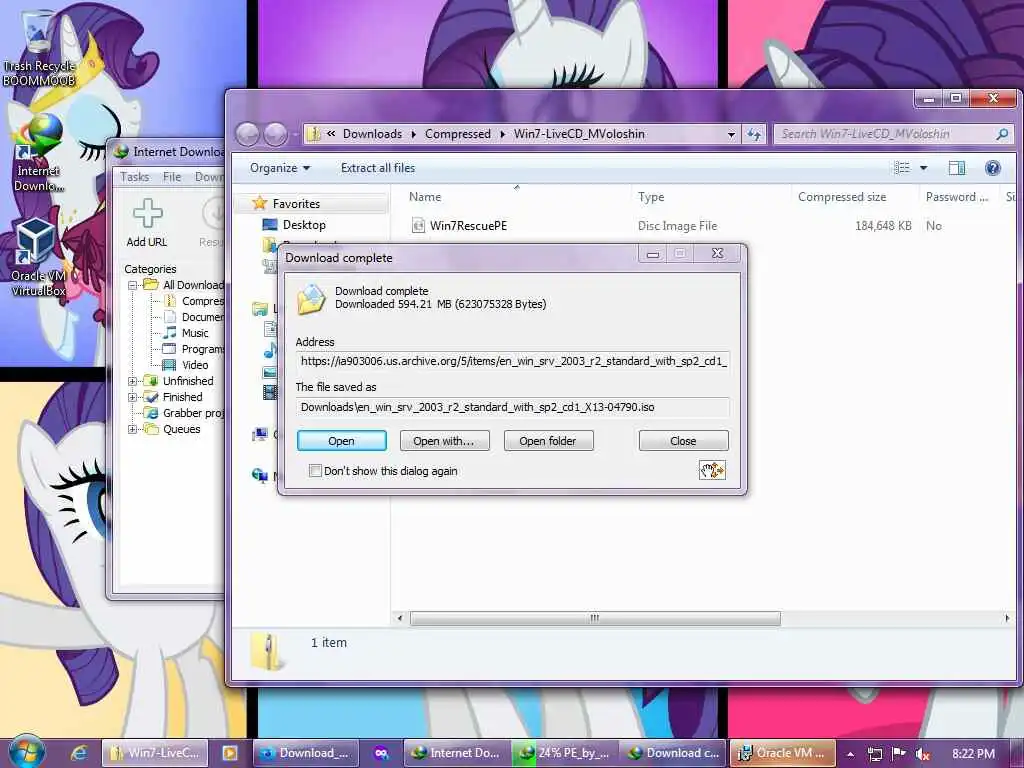Click the Explorer horizontal scrollbar thumb
Image resolution: width=1024 pixels, height=768 pixels.
pyautogui.click(x=594, y=618)
